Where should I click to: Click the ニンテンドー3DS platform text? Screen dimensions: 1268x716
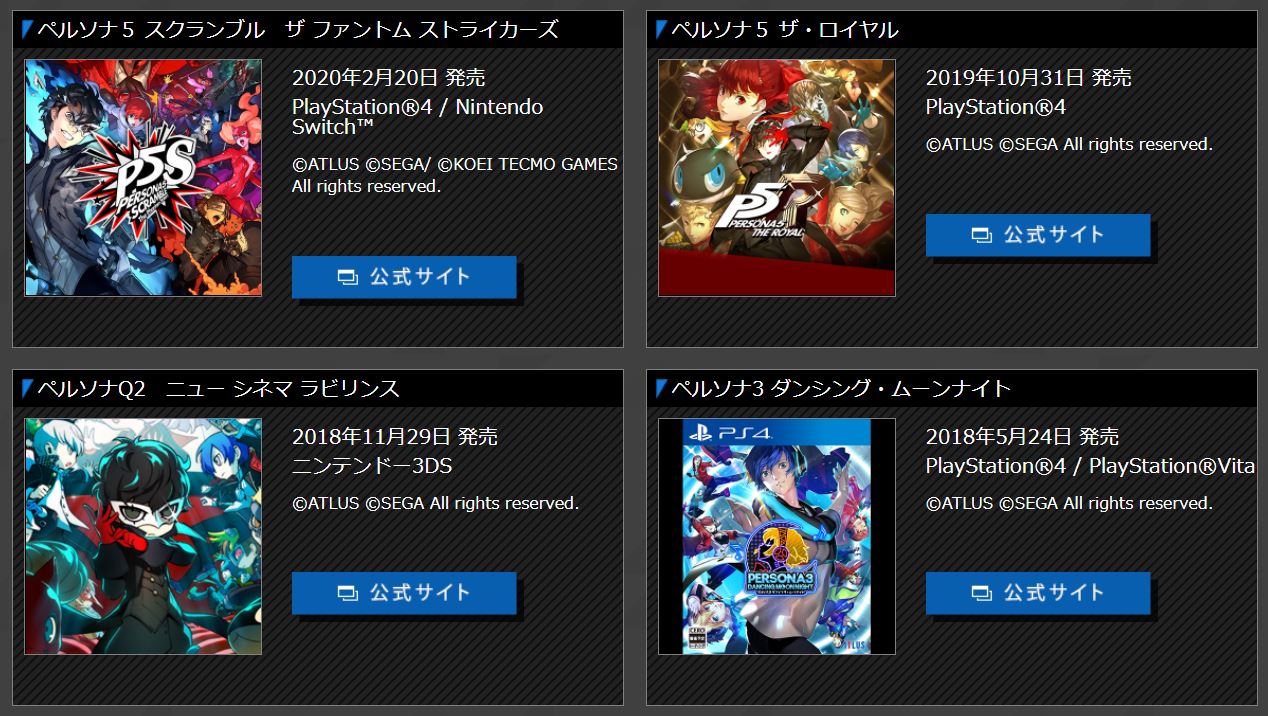[x=372, y=466]
